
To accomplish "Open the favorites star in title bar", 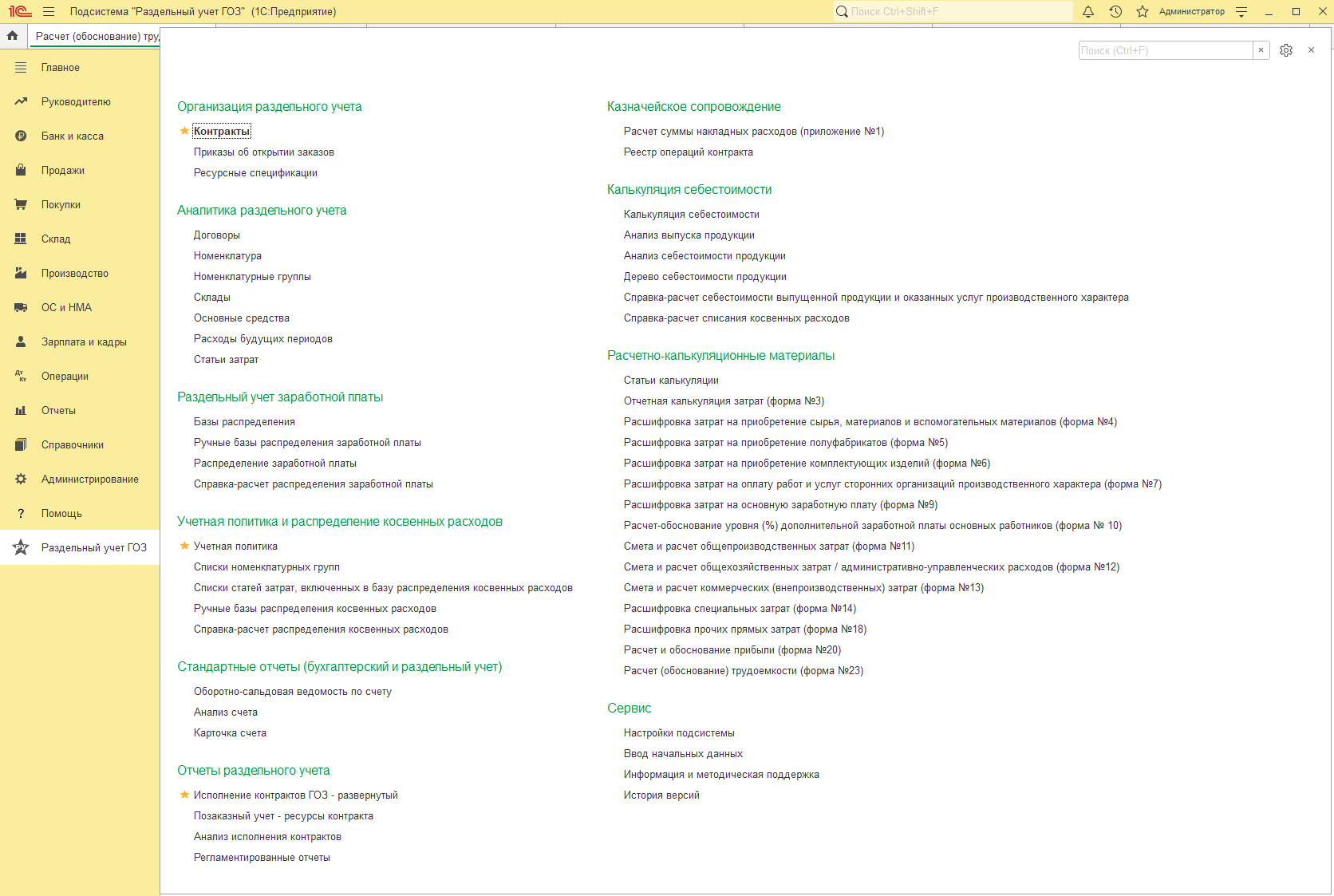I will (x=1143, y=11).
